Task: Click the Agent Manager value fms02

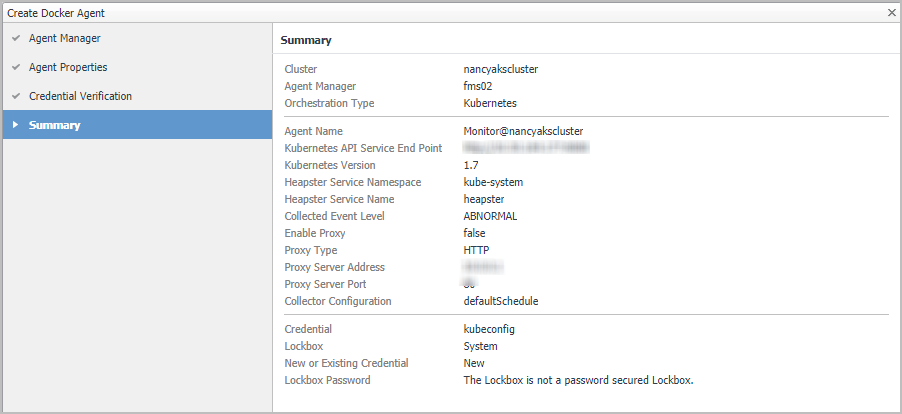Action: click(478, 87)
